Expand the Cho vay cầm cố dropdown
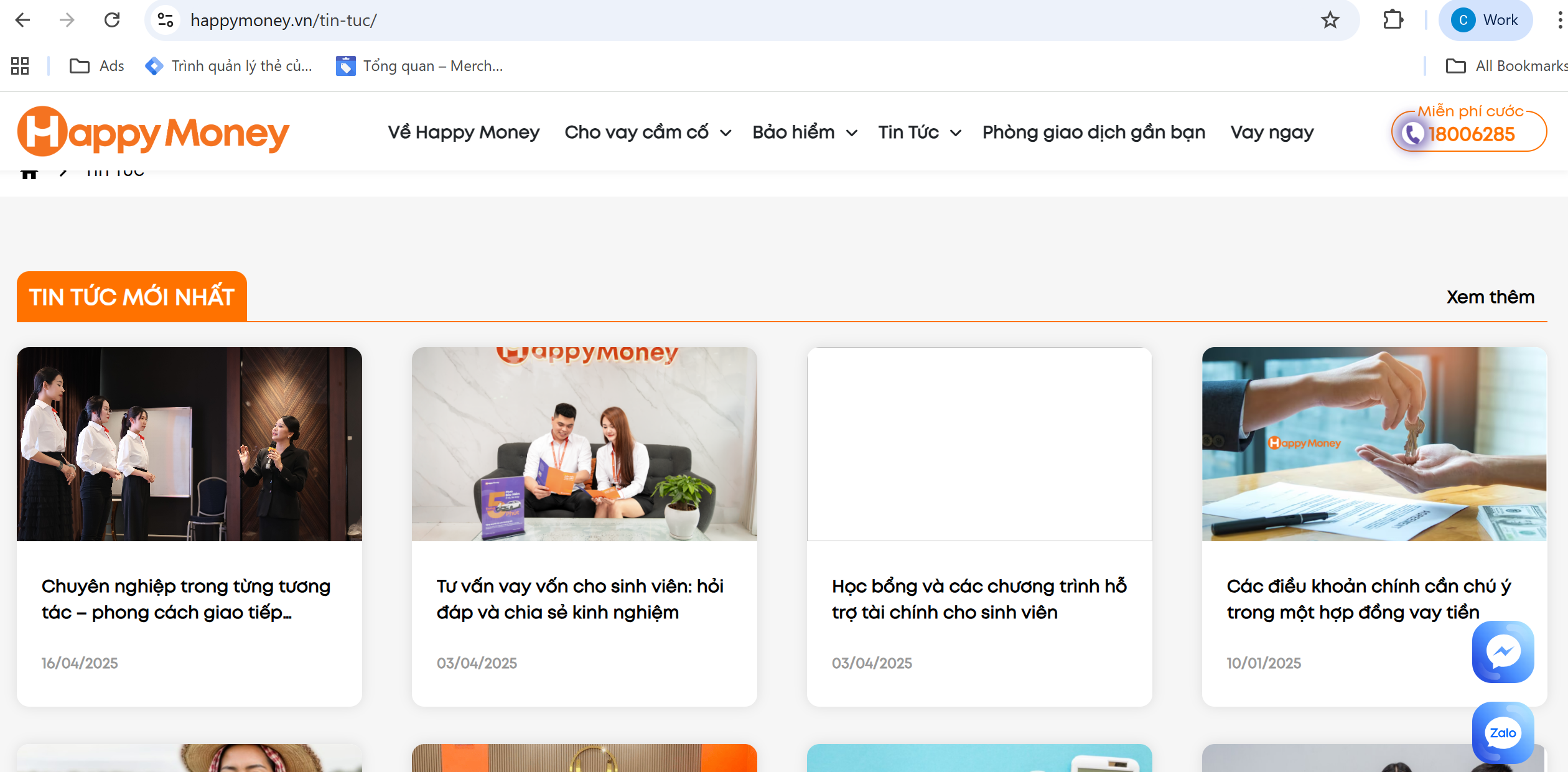 (726, 133)
